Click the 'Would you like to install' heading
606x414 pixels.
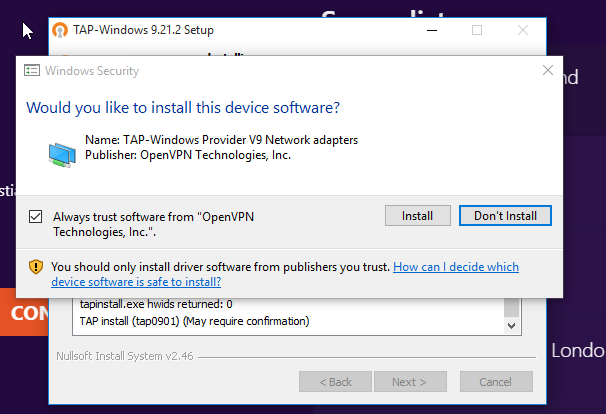183,108
